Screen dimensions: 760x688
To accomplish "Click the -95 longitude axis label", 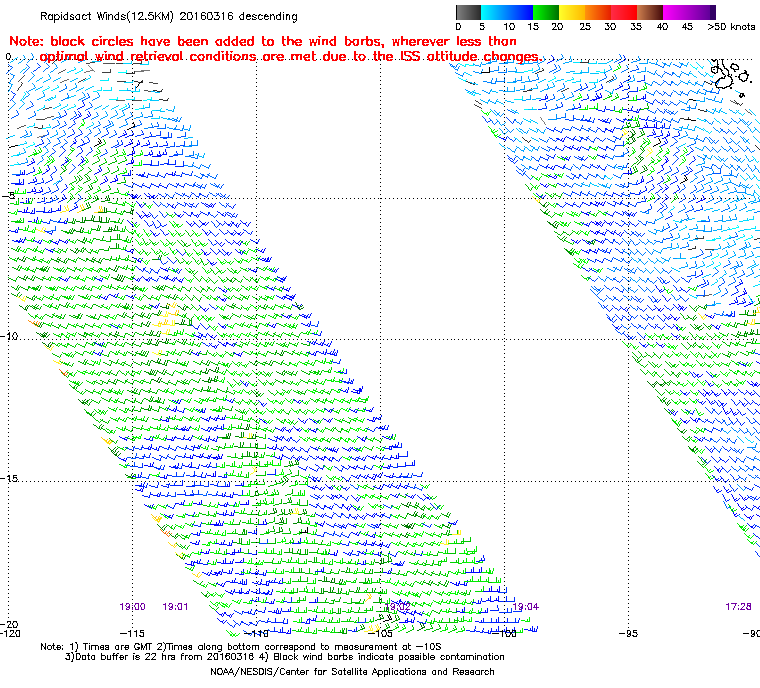I will coord(629,633).
